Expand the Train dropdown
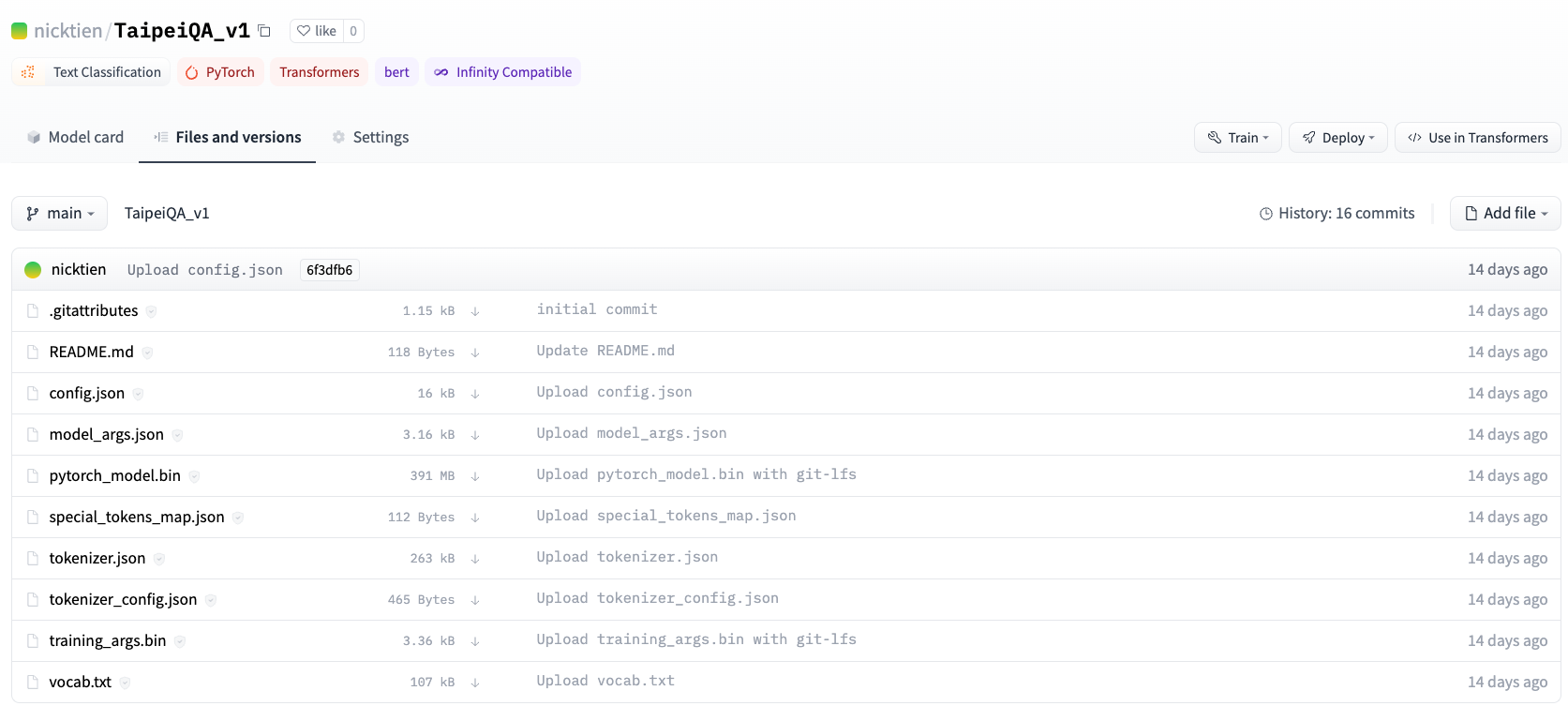The image size is (1568, 721). (x=1237, y=138)
